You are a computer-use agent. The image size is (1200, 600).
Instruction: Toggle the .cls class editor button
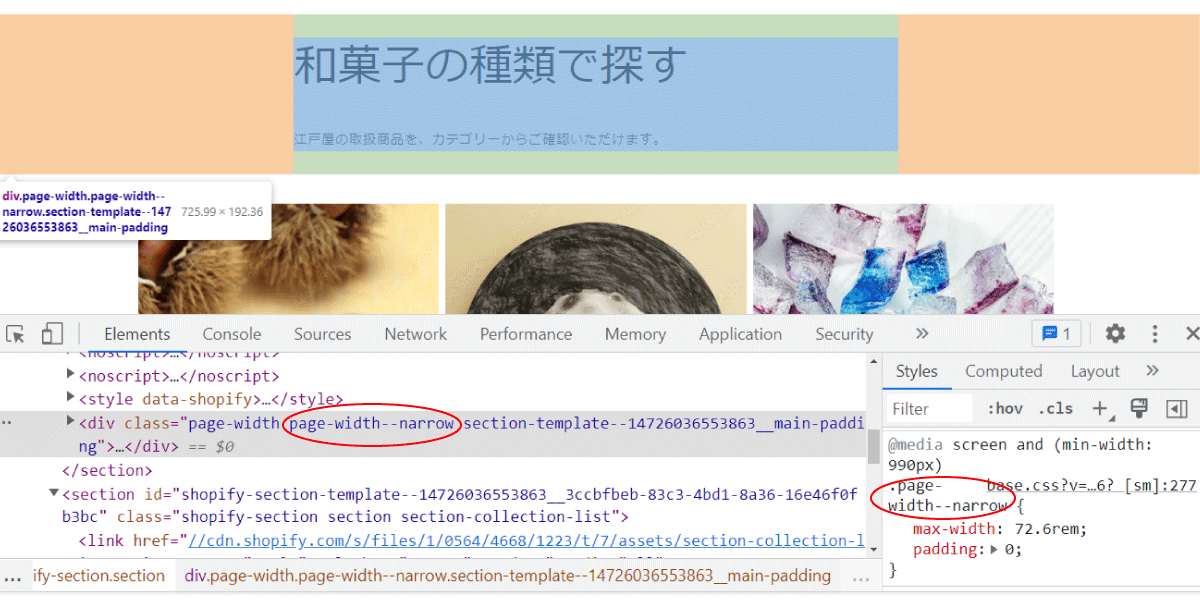coord(1055,408)
